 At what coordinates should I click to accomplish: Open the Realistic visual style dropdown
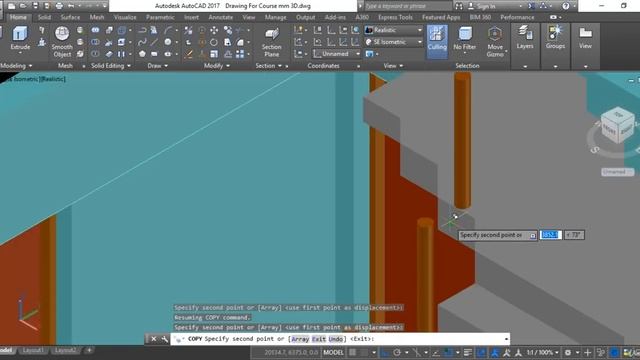point(394,30)
